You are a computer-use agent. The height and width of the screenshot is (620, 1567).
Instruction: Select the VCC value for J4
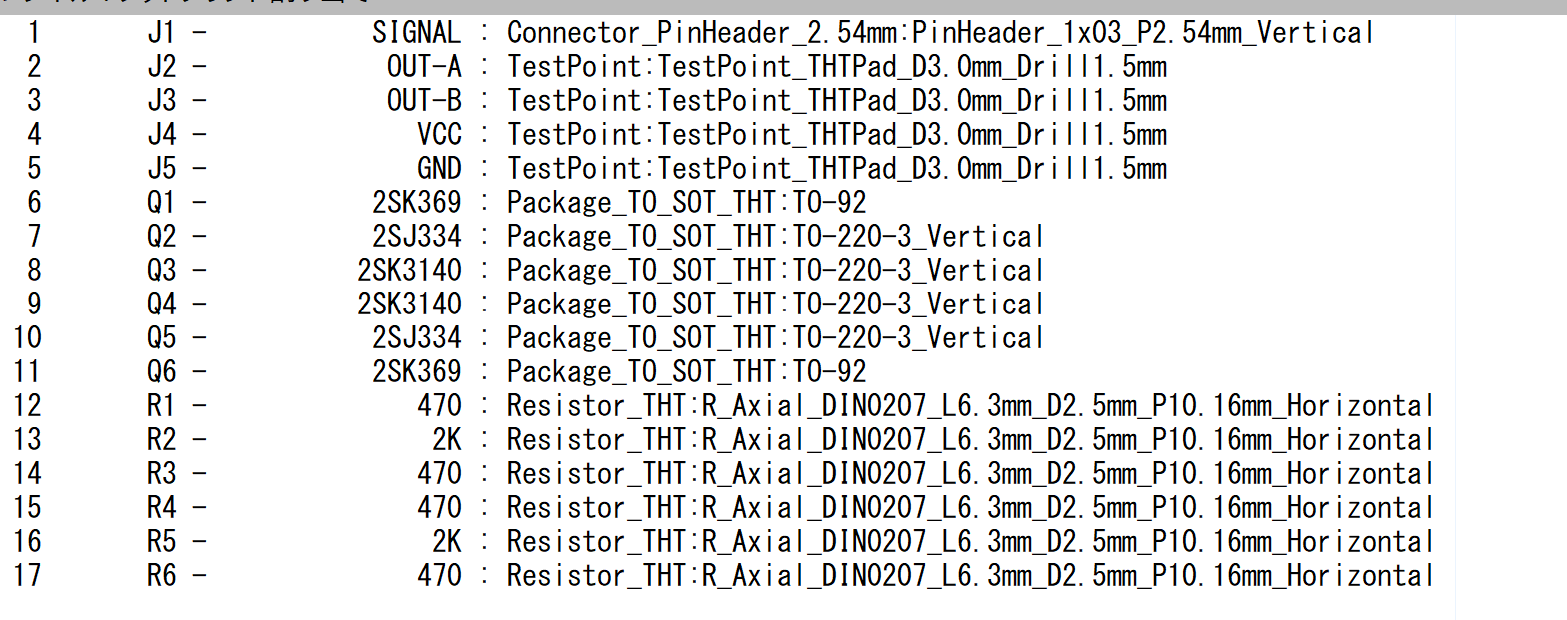(439, 135)
